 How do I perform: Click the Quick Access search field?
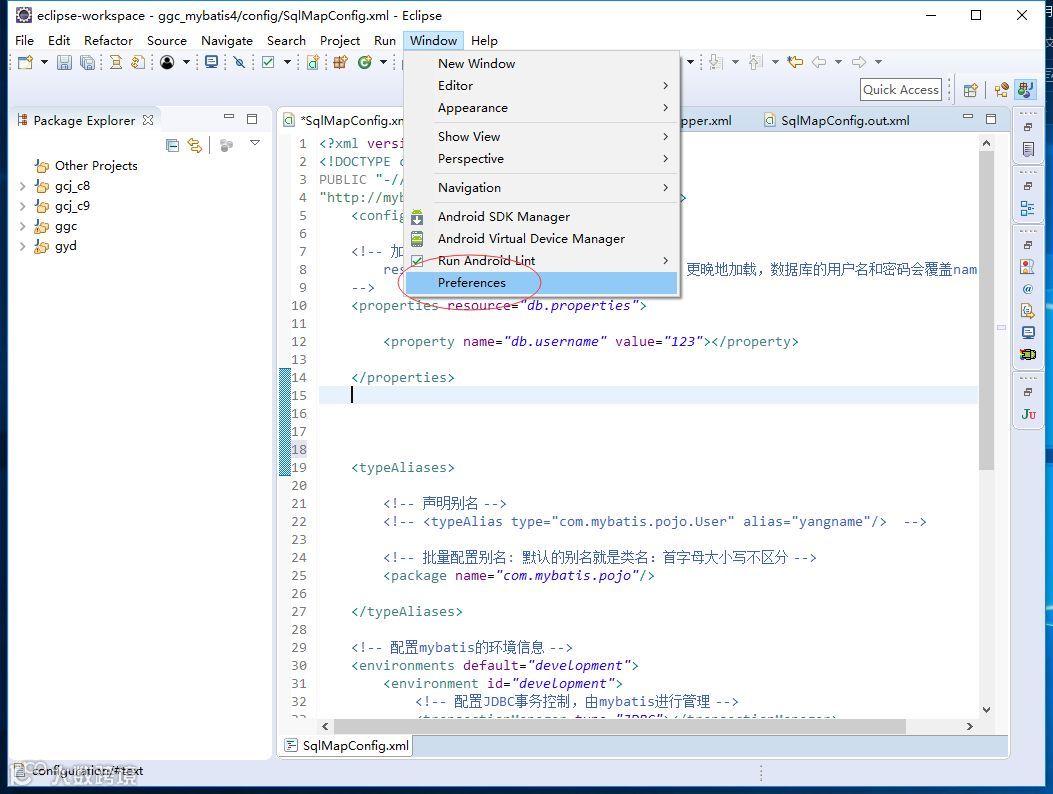900,90
